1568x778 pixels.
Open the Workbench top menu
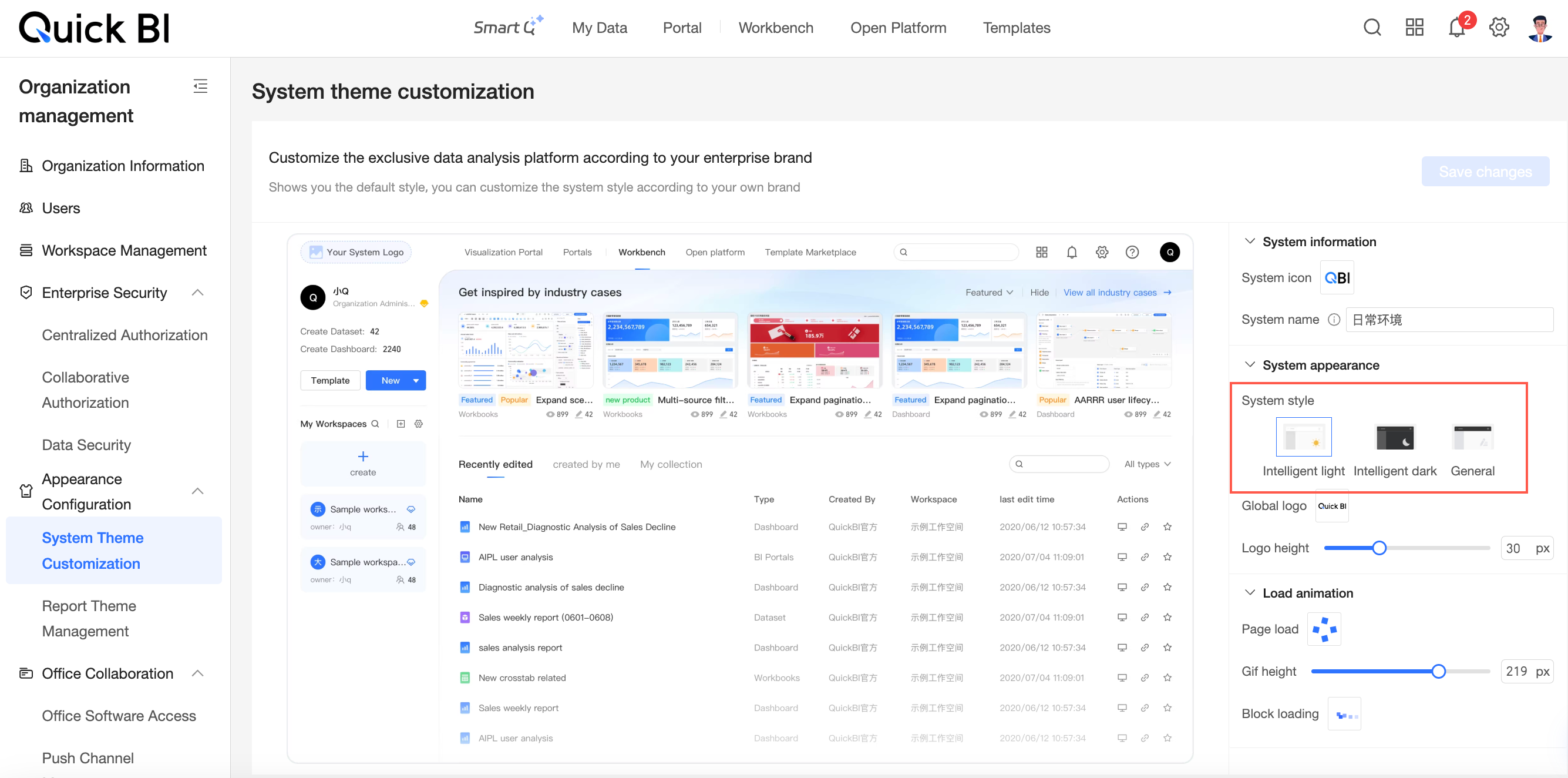coord(775,28)
